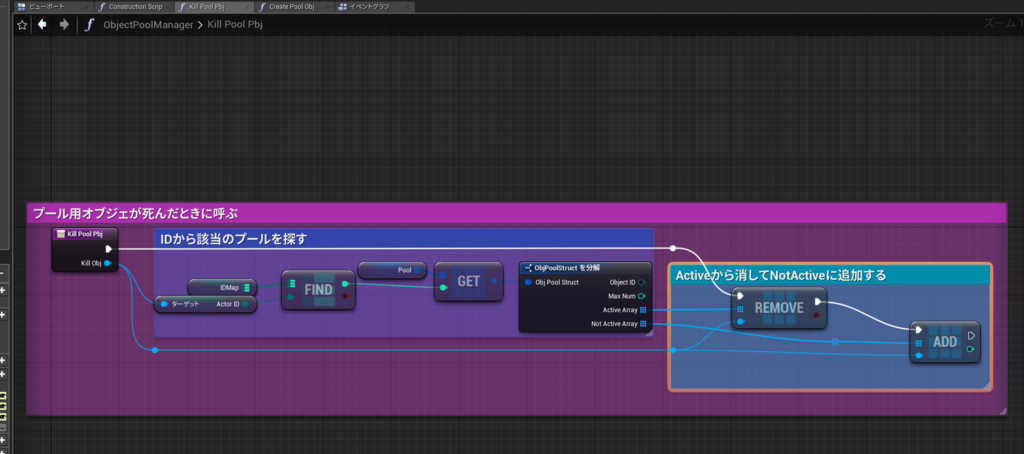Click the GET node output pin
Screen dimensions: 1024x454
point(494,282)
